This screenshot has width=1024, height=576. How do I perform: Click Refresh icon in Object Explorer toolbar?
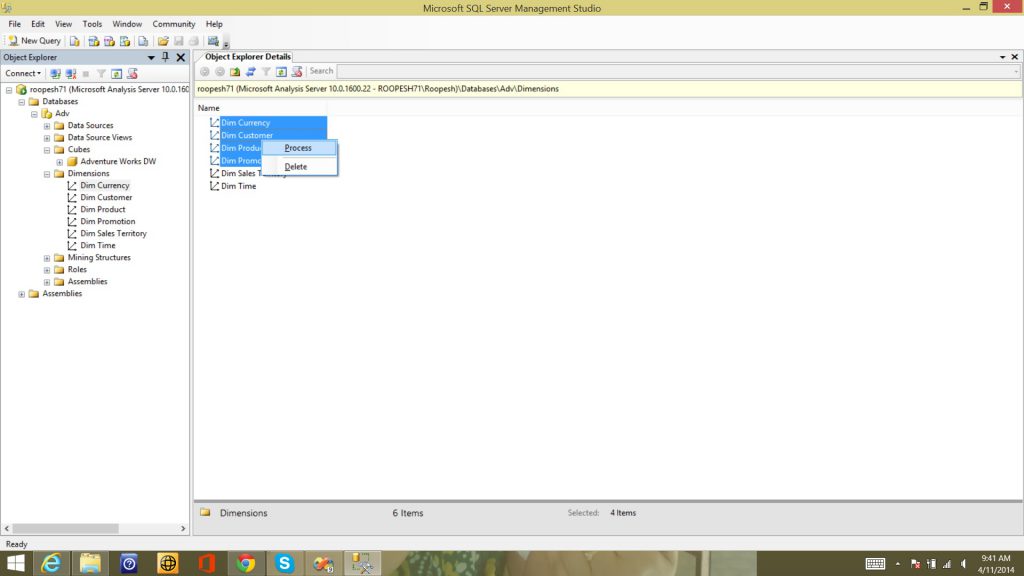tap(116, 73)
